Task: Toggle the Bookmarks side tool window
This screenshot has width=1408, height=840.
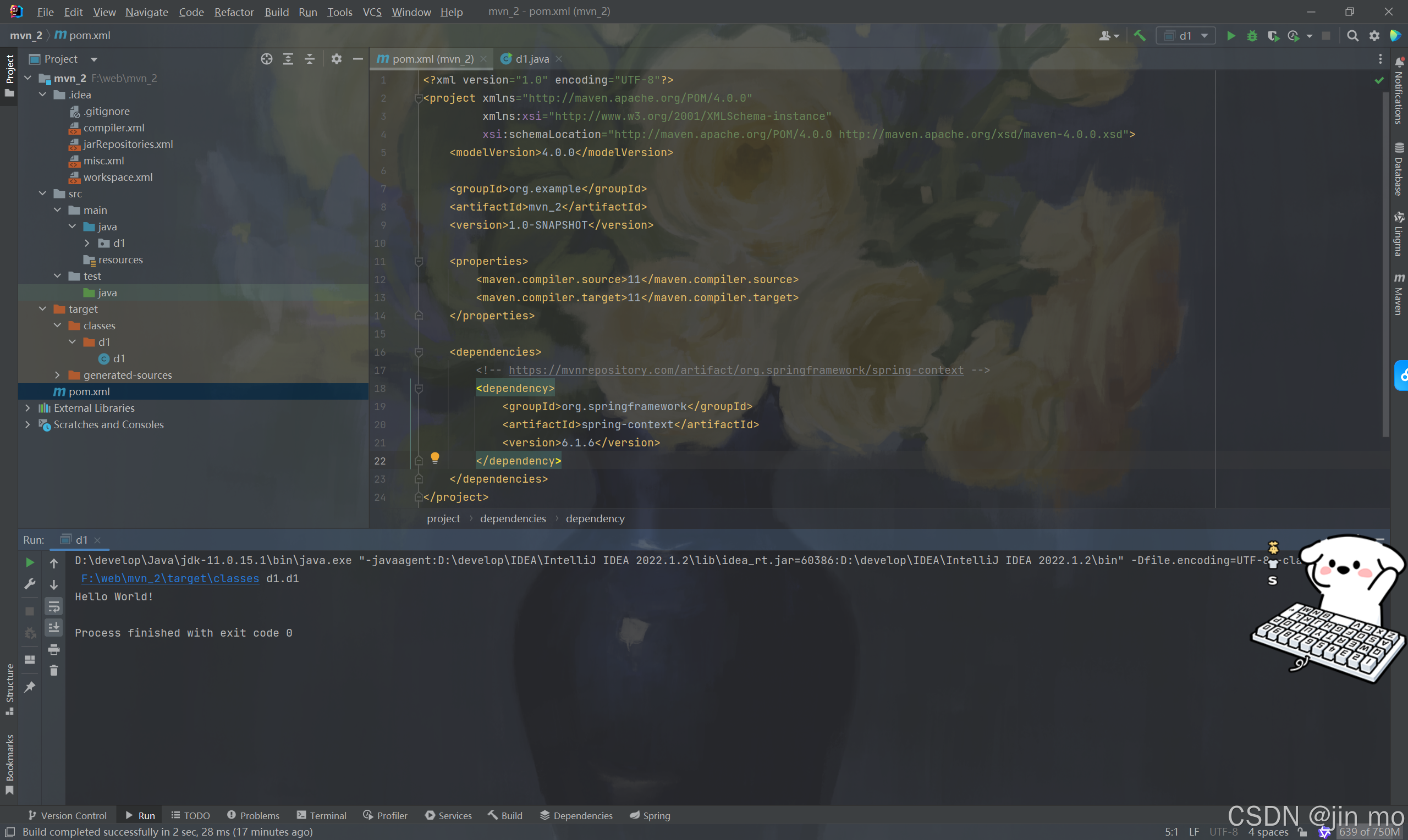Action: tap(9, 764)
